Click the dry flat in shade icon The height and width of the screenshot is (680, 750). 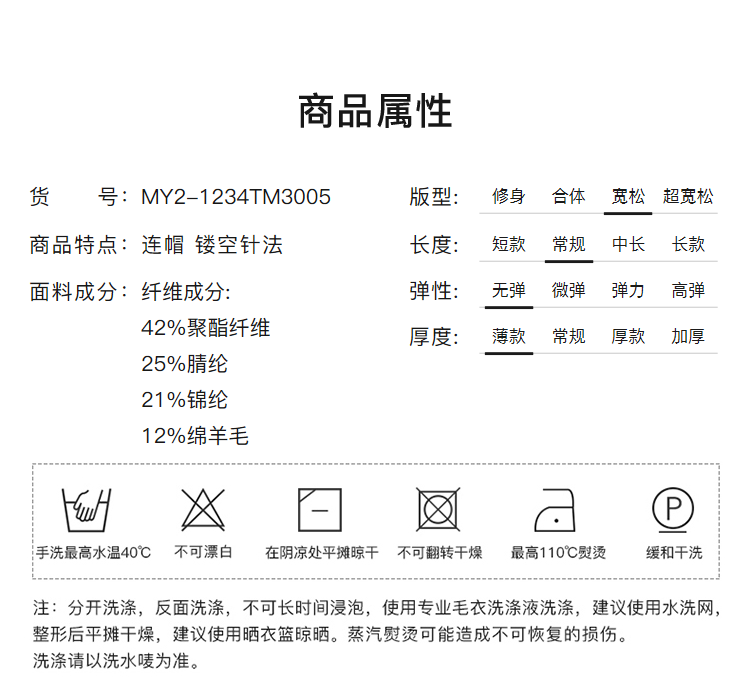(x=320, y=509)
